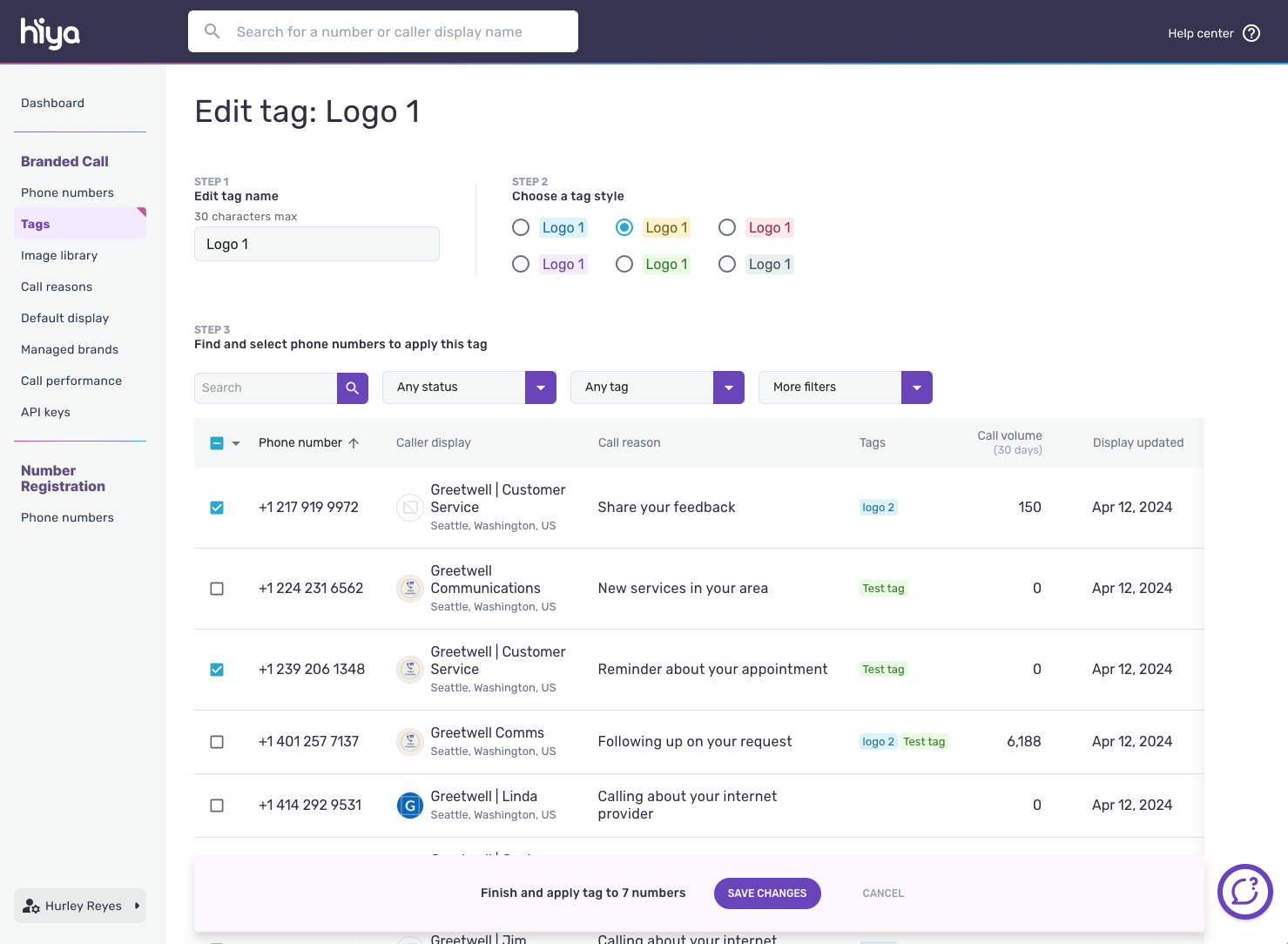This screenshot has height=944, width=1288.
Task: Click the Hiya logo in header
Action: click(51, 33)
